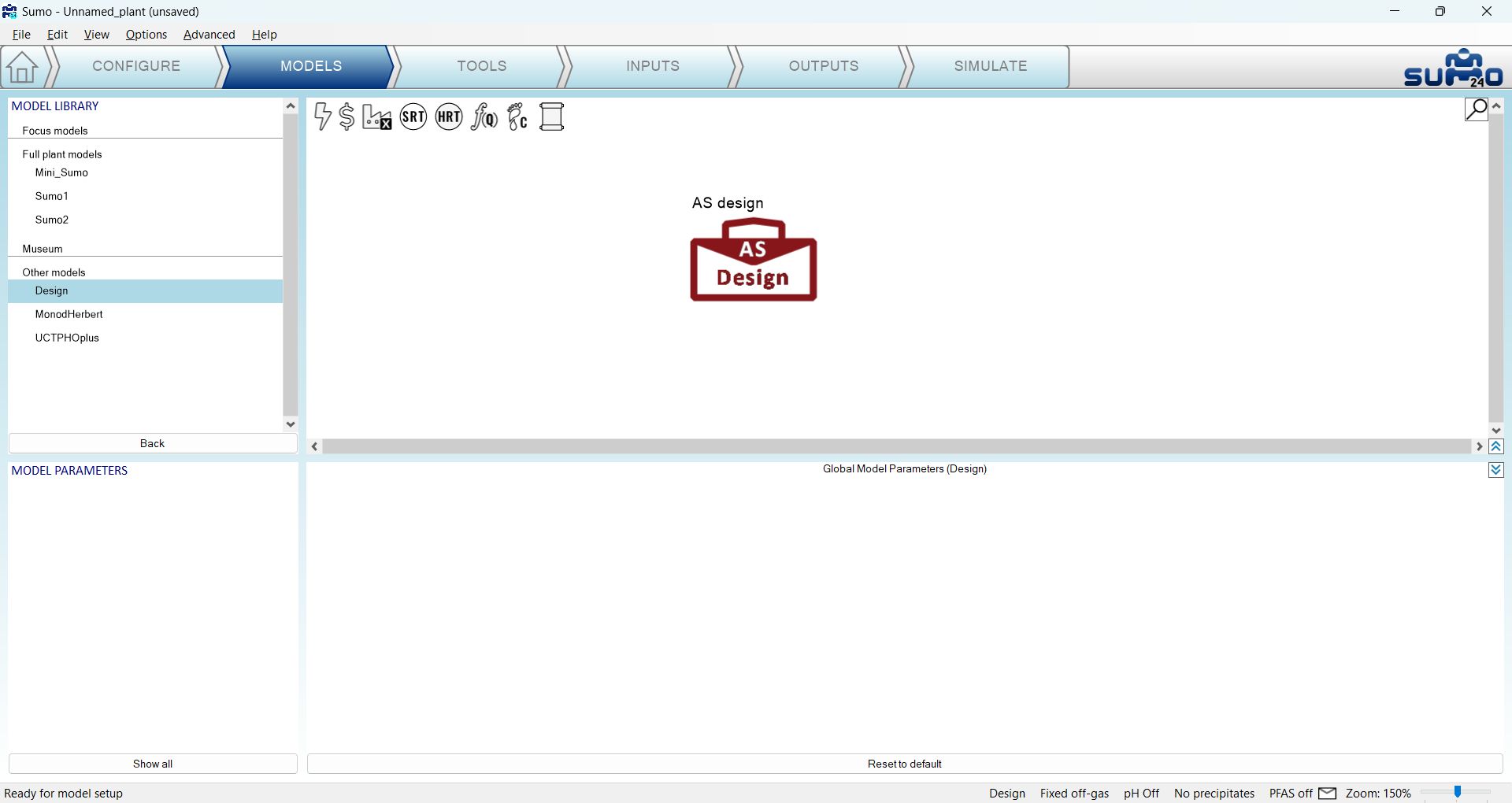Switch to the OUTPUTS tab
This screenshot has height=803, width=1512.
(x=824, y=66)
